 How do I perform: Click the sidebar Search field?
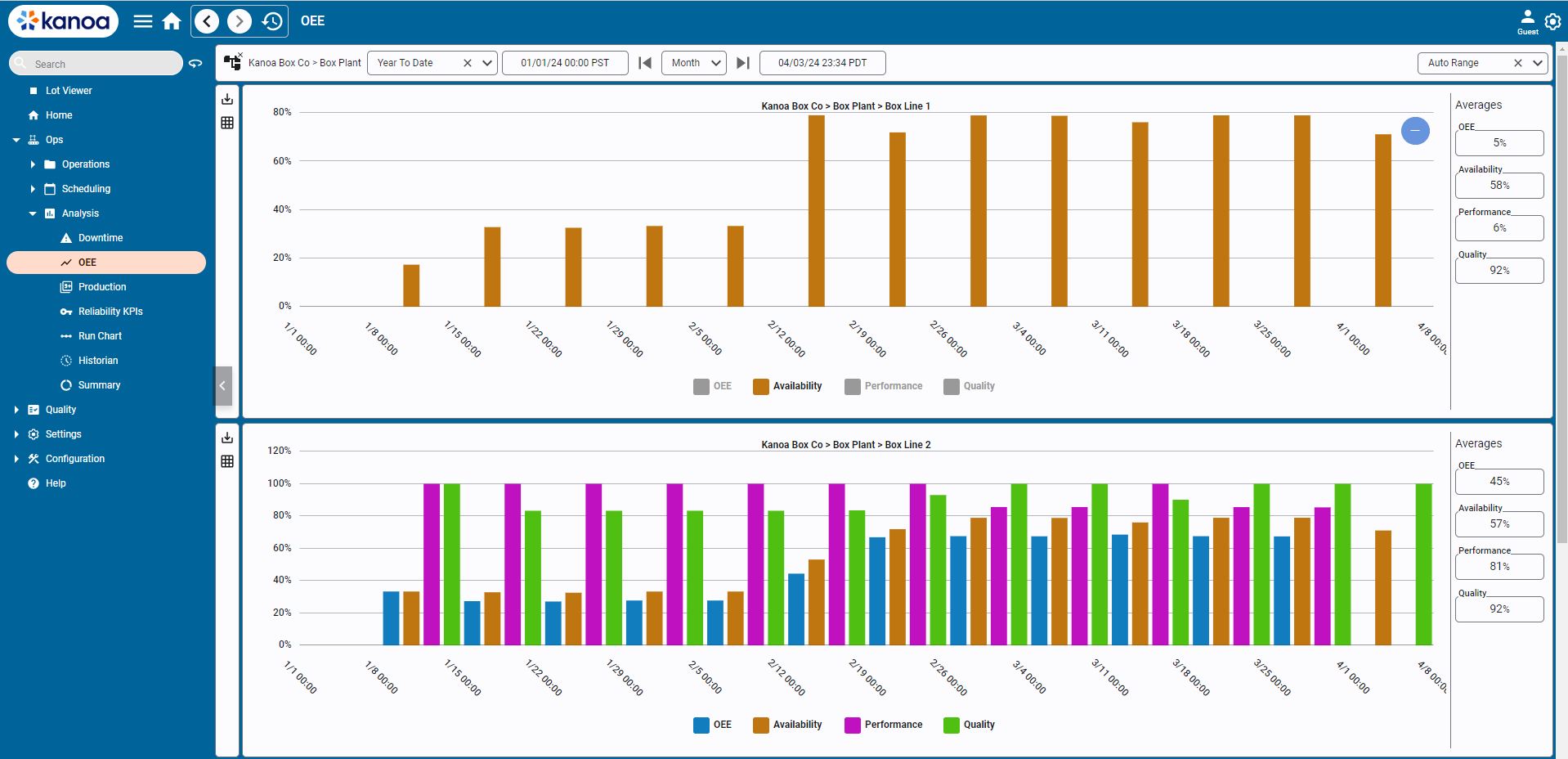(x=96, y=64)
